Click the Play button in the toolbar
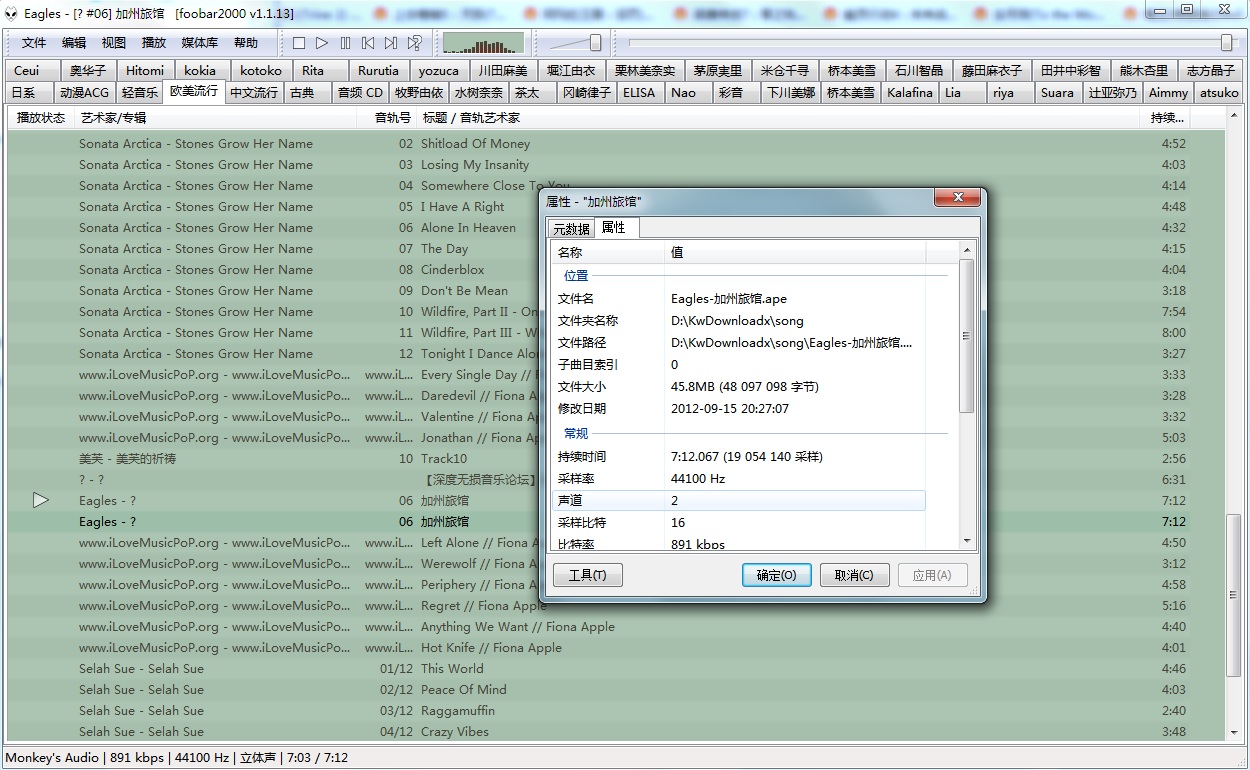1250x770 pixels. (322, 43)
